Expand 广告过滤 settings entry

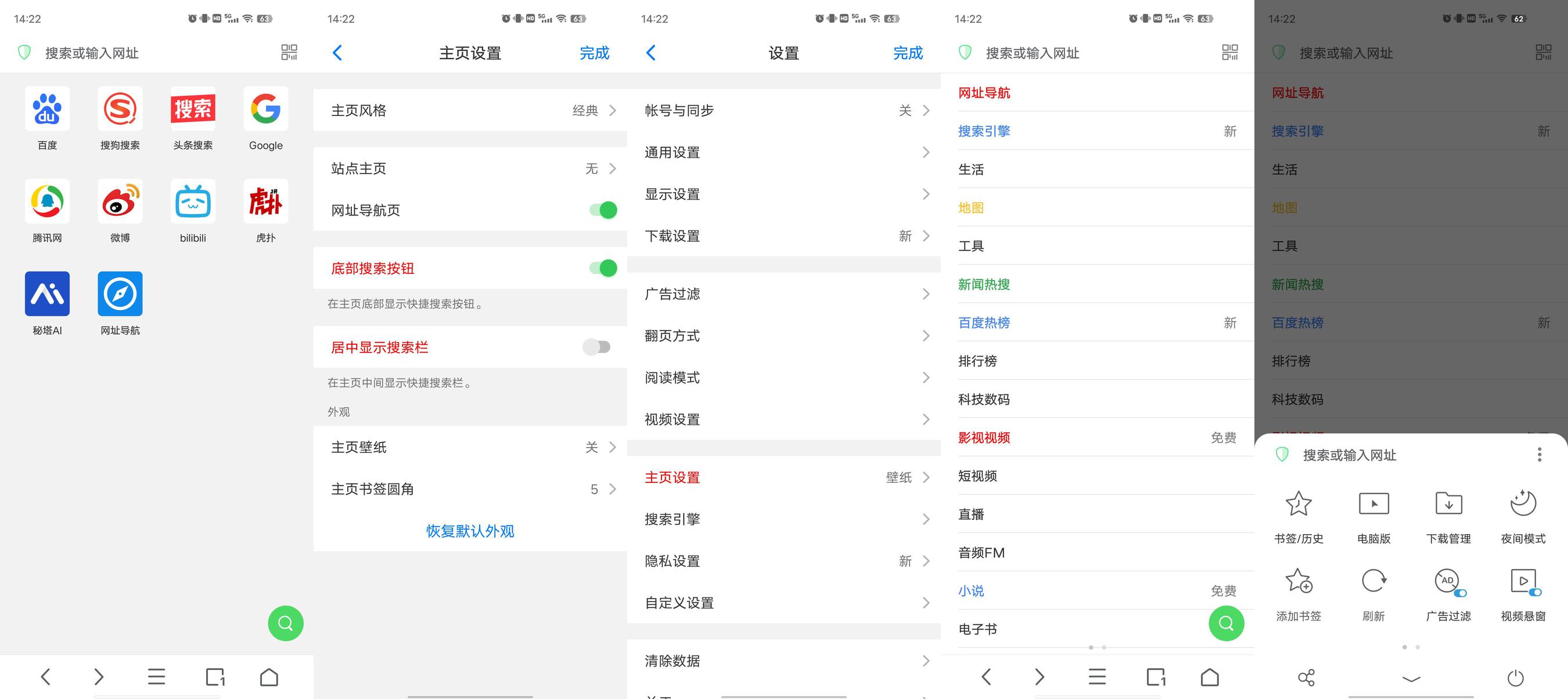[x=784, y=294]
